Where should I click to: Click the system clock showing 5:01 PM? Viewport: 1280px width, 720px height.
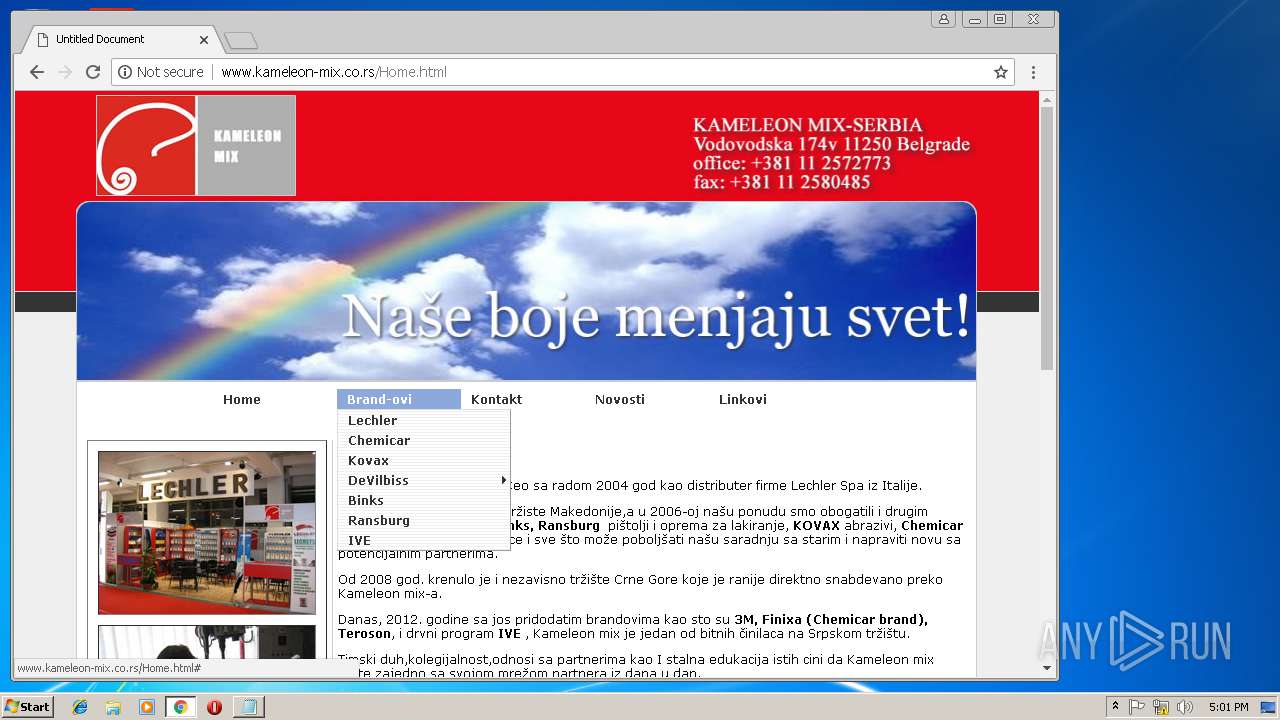tap(1228, 707)
